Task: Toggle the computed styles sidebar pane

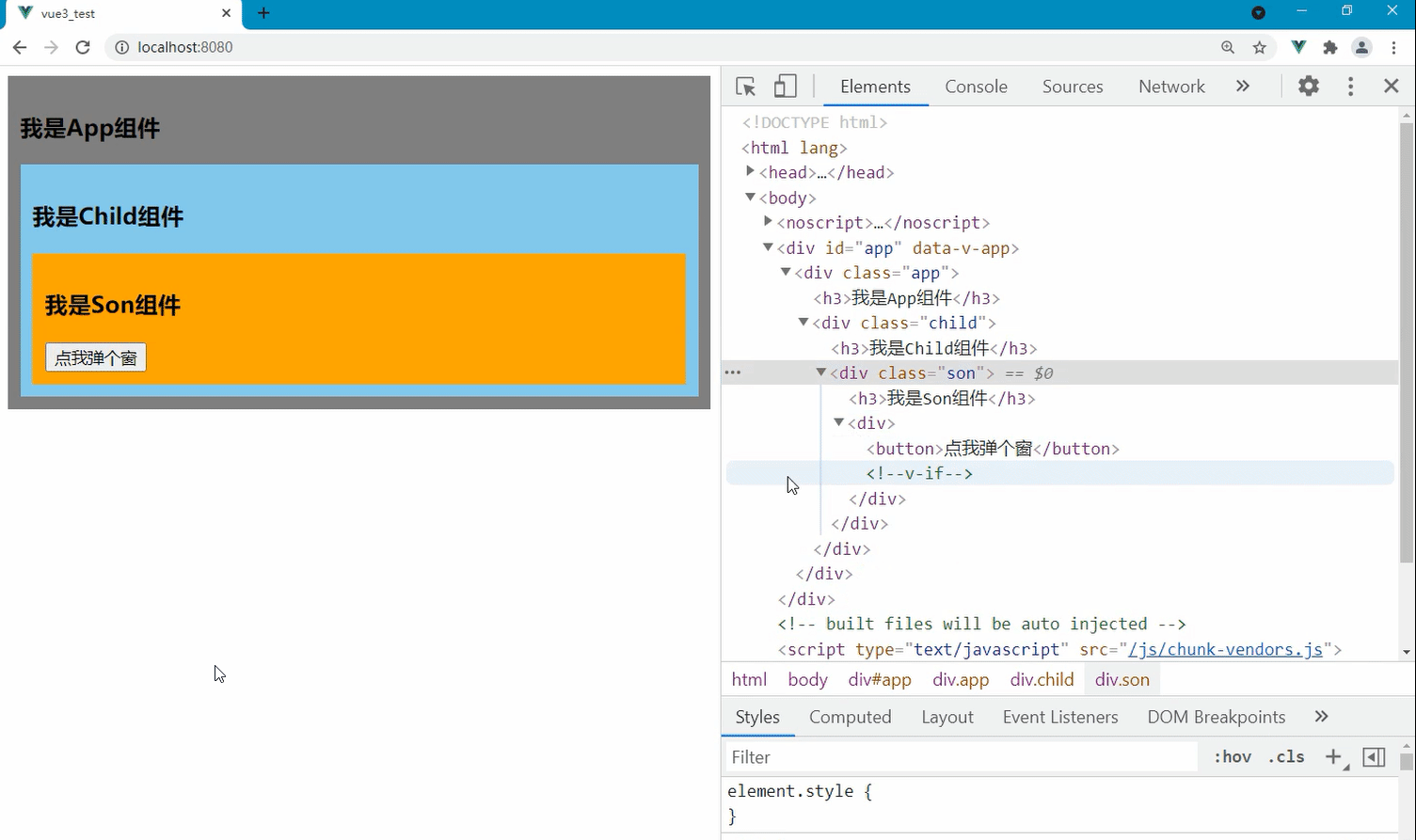Action: 1374,757
